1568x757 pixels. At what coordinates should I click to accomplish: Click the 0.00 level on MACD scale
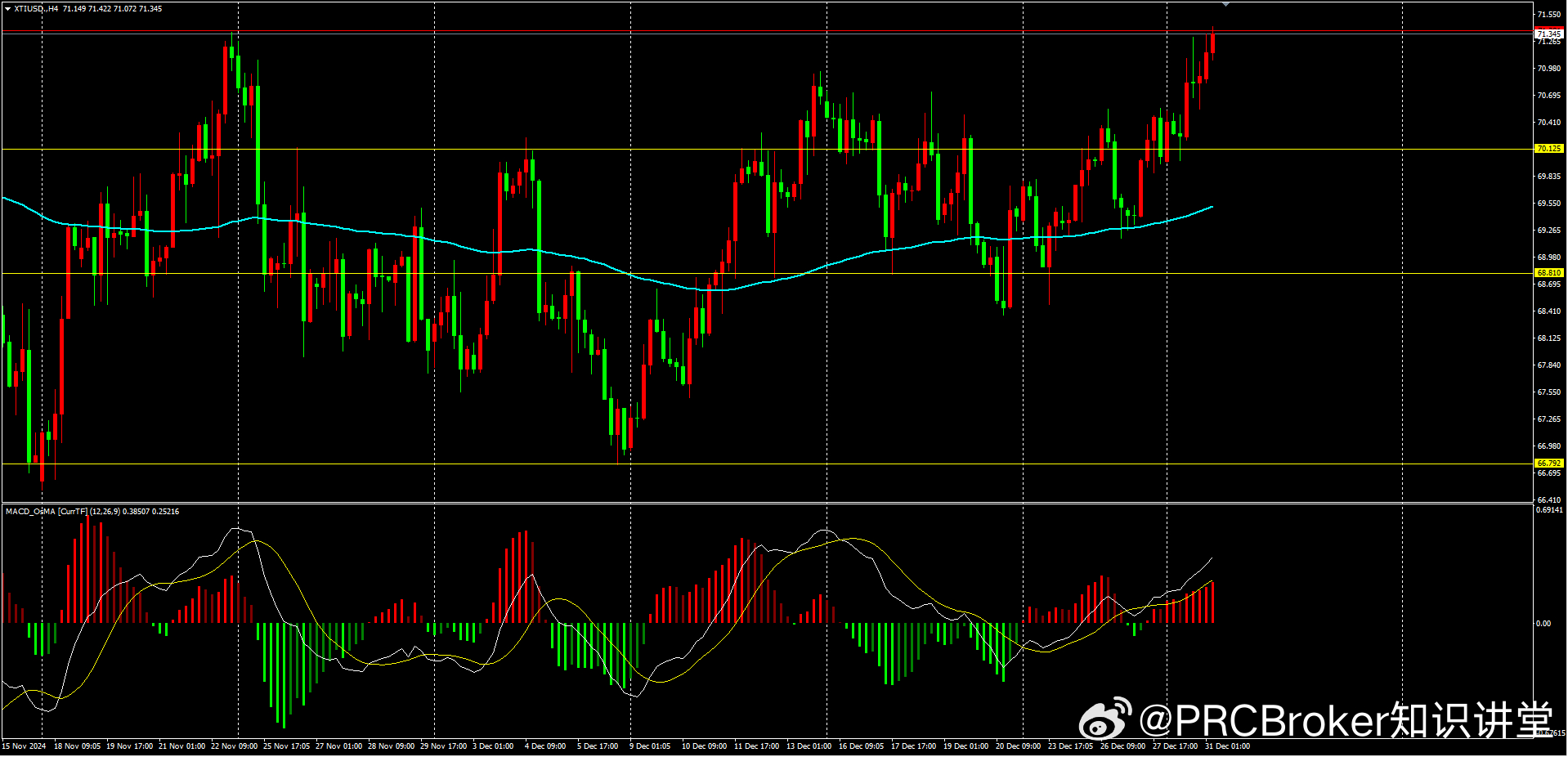pos(1543,624)
